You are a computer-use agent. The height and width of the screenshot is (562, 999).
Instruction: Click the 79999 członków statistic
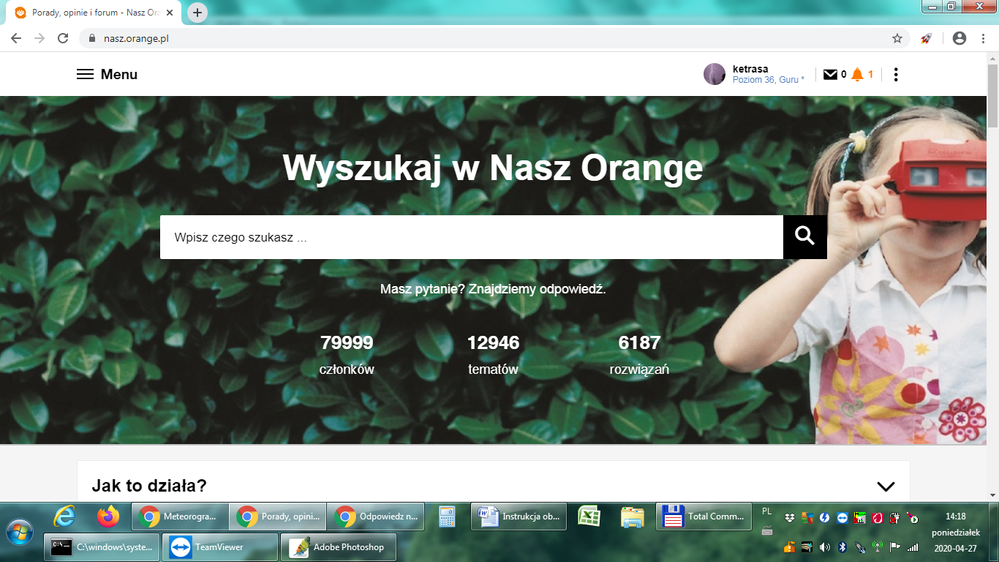pyautogui.click(x=347, y=355)
